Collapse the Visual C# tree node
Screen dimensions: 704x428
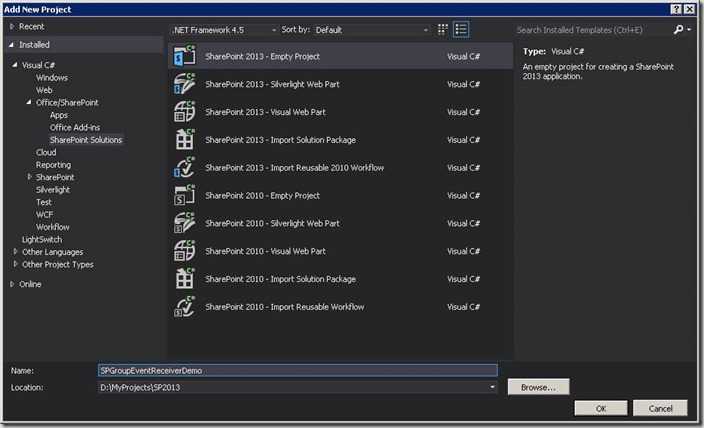click(x=15, y=65)
